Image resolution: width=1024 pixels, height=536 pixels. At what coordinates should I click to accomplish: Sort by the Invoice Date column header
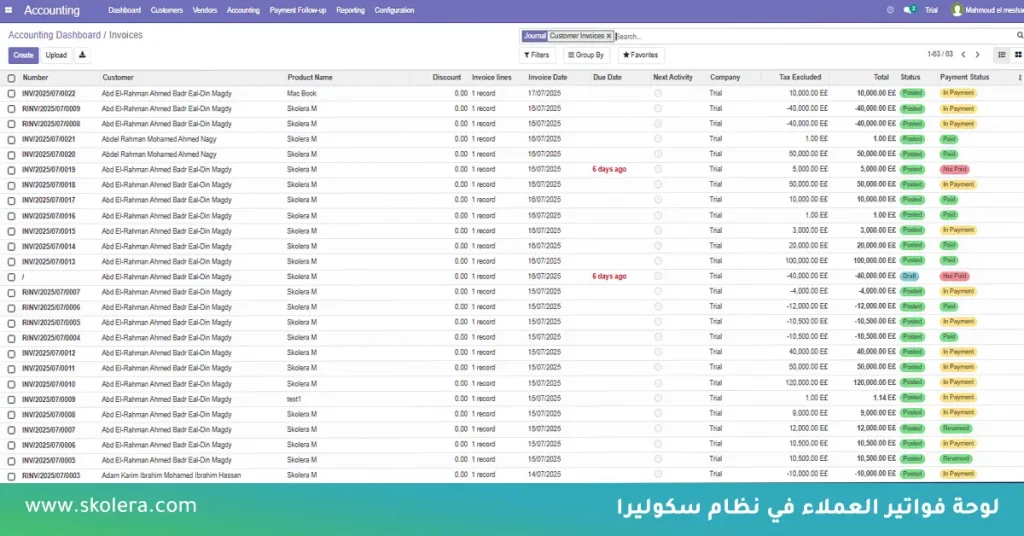click(x=547, y=78)
